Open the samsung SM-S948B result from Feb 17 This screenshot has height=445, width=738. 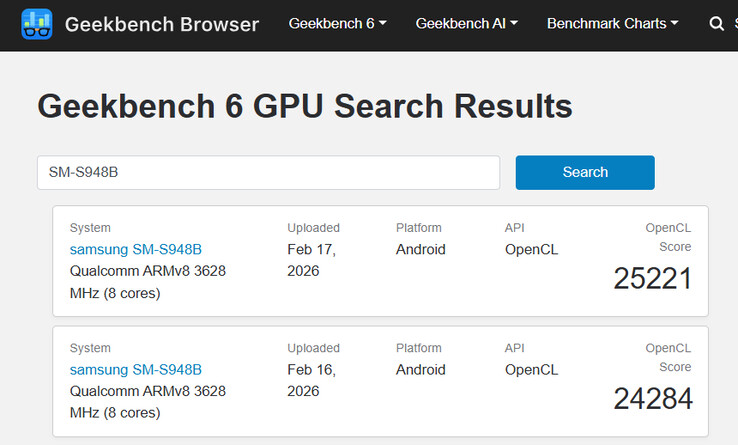coord(136,249)
